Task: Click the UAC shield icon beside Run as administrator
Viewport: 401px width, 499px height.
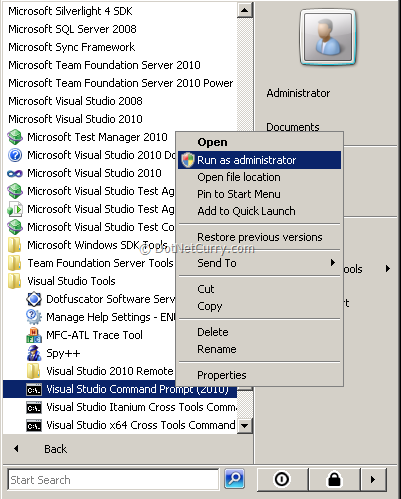Action: (x=188, y=160)
